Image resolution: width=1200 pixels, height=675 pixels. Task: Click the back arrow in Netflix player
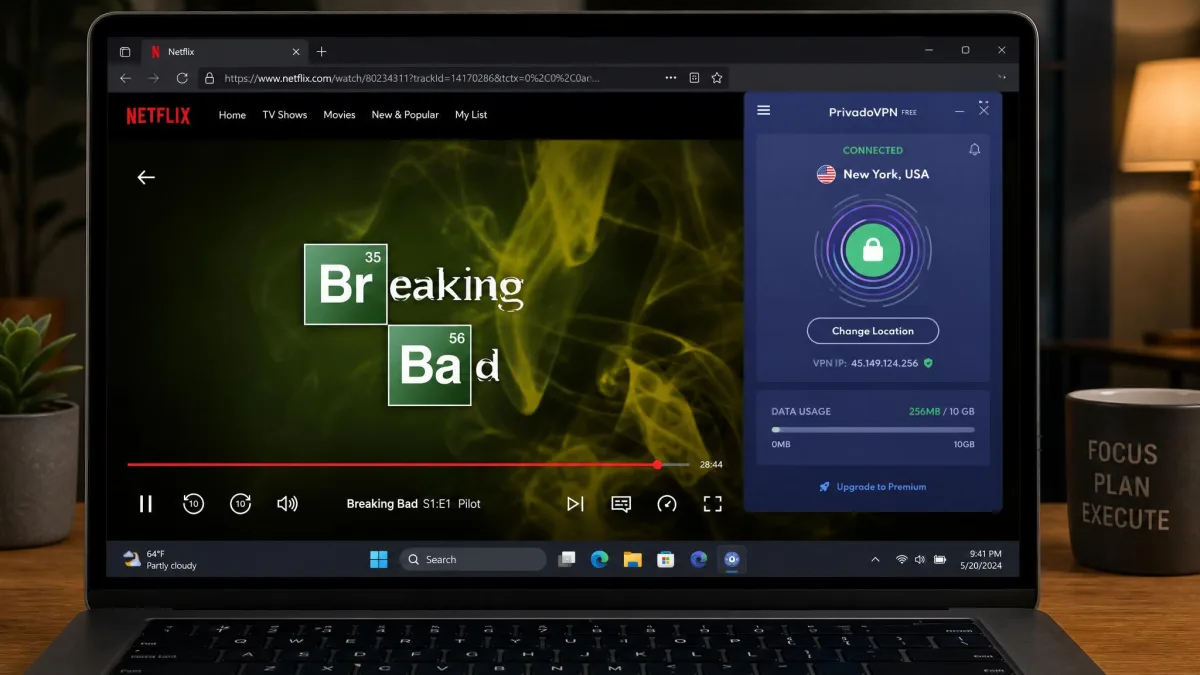pos(146,177)
